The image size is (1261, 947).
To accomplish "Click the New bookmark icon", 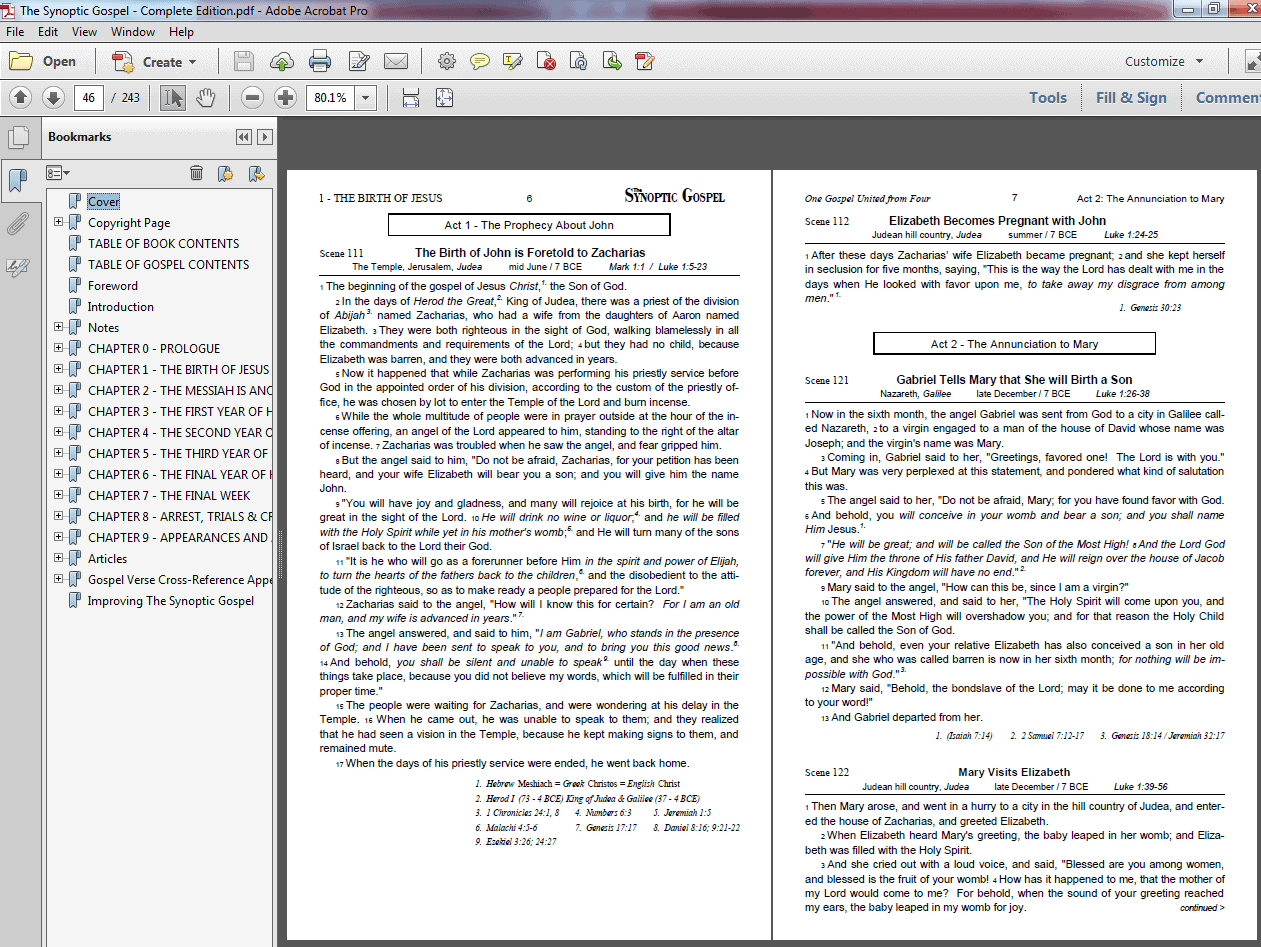I will (226, 173).
